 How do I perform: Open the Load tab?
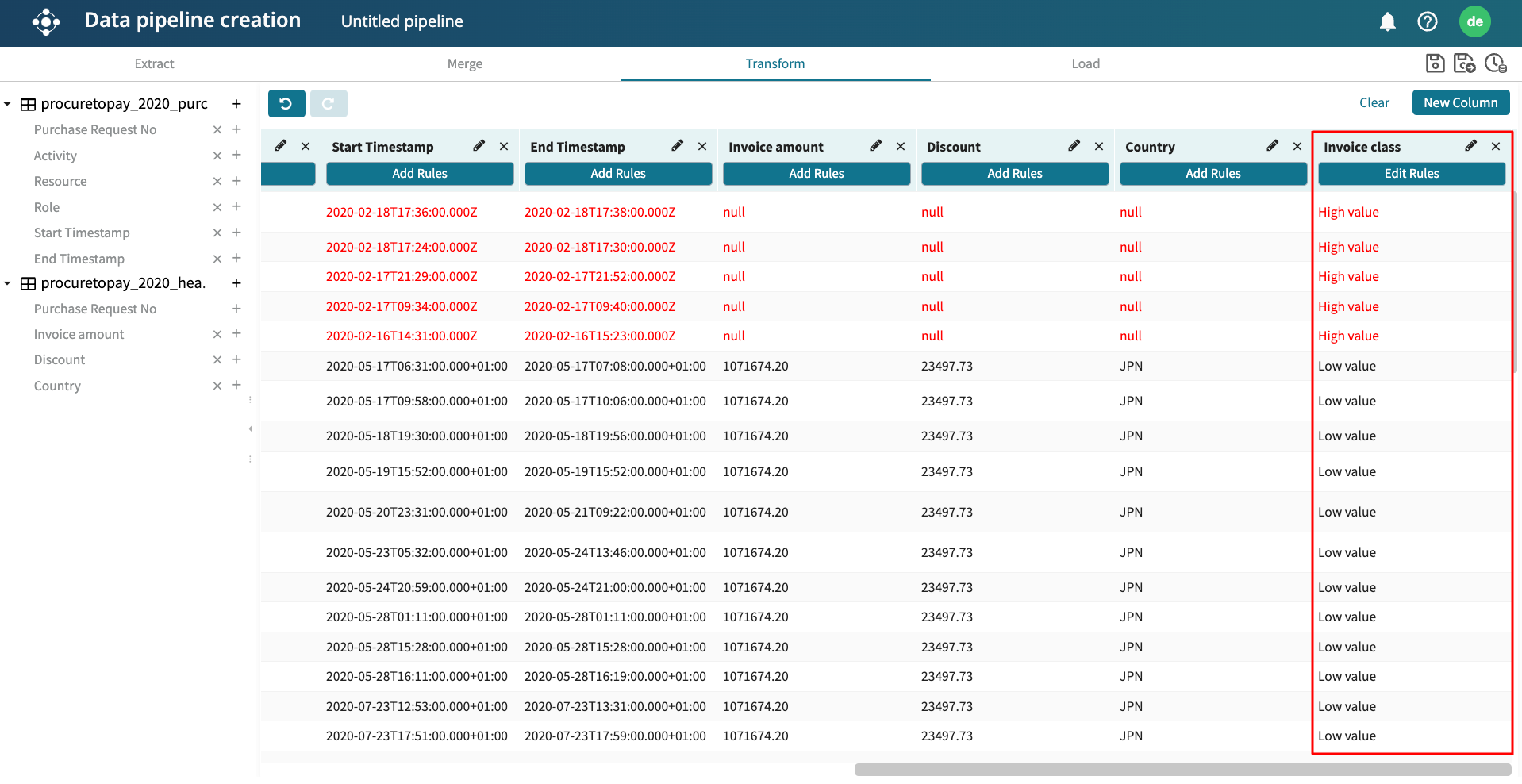point(1085,63)
